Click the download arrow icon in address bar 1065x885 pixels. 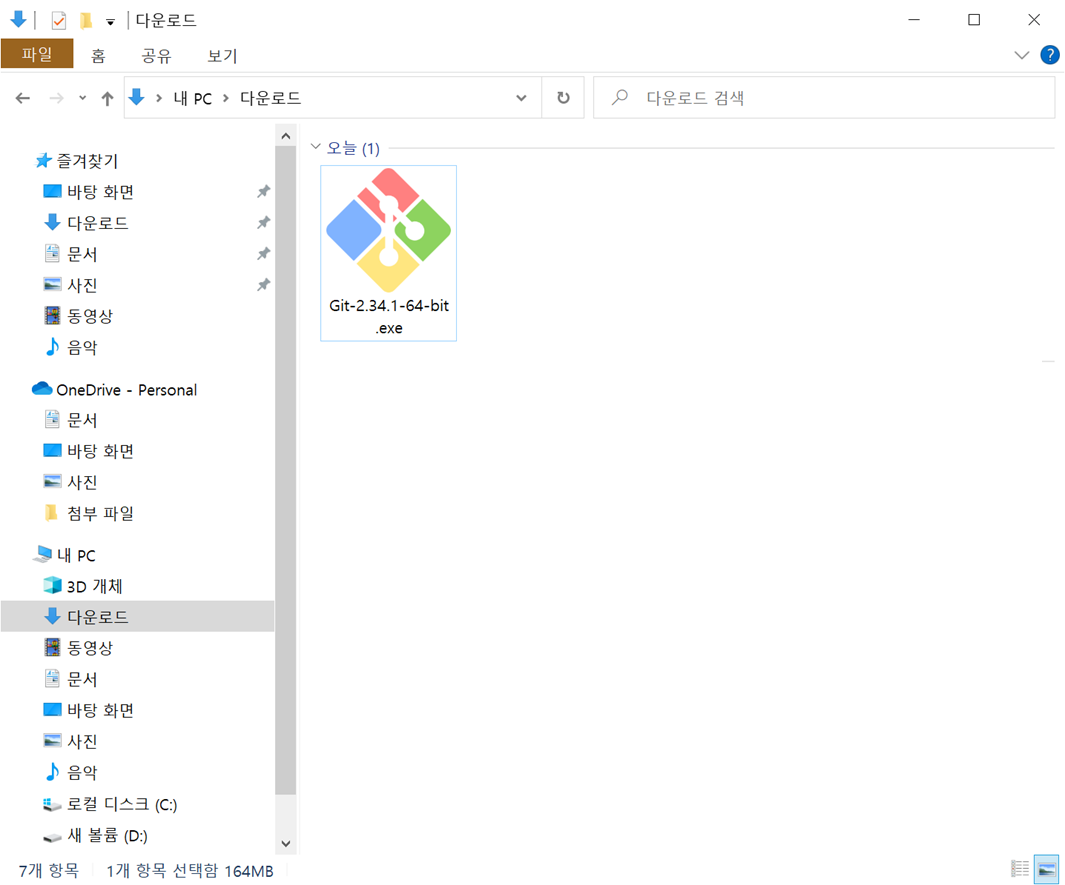[137, 98]
